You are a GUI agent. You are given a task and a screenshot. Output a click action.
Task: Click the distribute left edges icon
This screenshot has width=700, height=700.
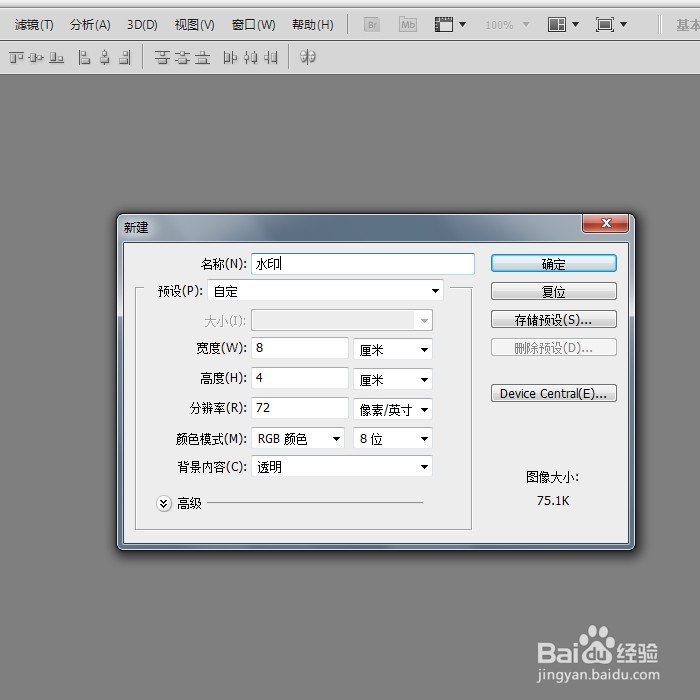pos(230,57)
